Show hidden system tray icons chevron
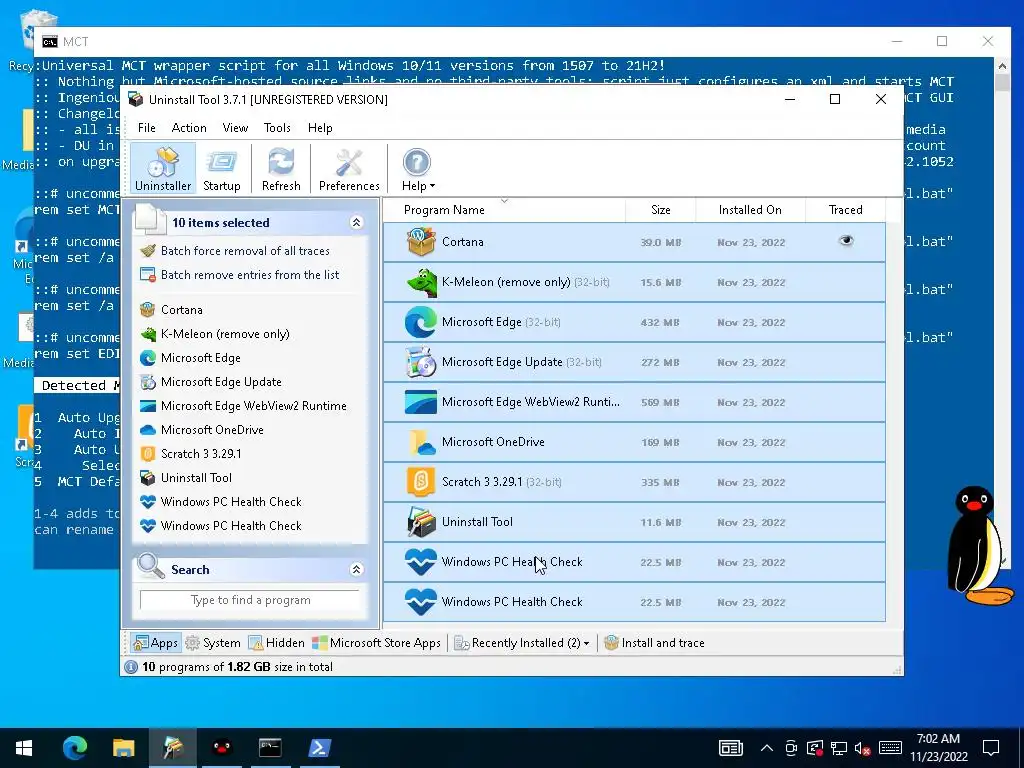The width and height of the screenshot is (1024, 768). click(x=767, y=748)
